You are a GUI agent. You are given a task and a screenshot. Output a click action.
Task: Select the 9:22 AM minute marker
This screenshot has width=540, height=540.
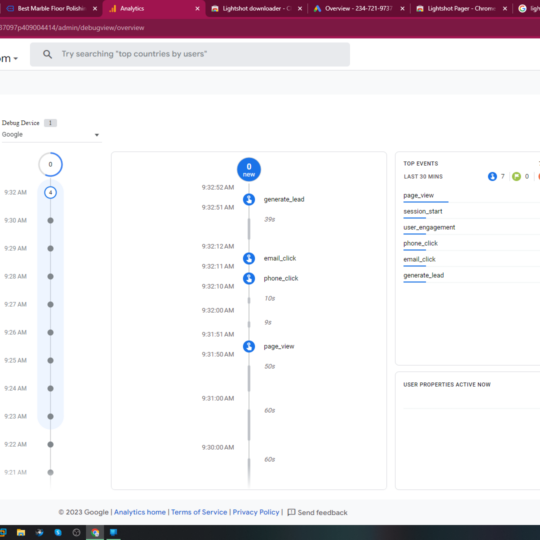(50, 444)
